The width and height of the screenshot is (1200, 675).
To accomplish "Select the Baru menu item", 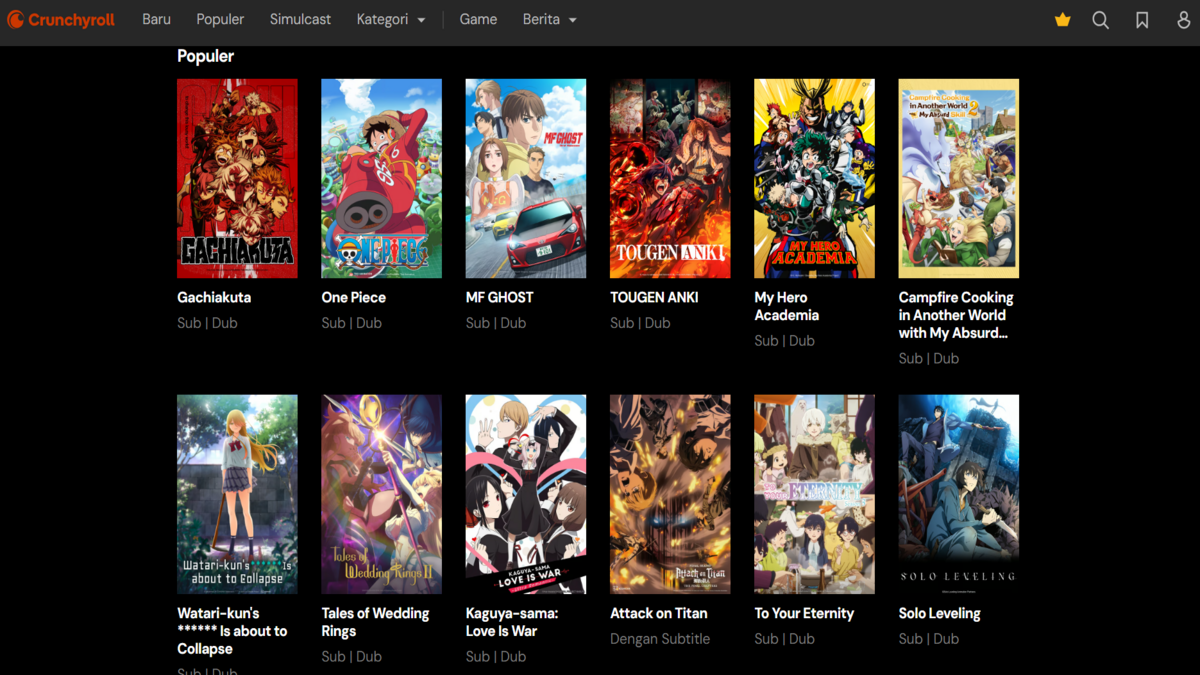I will click(156, 19).
